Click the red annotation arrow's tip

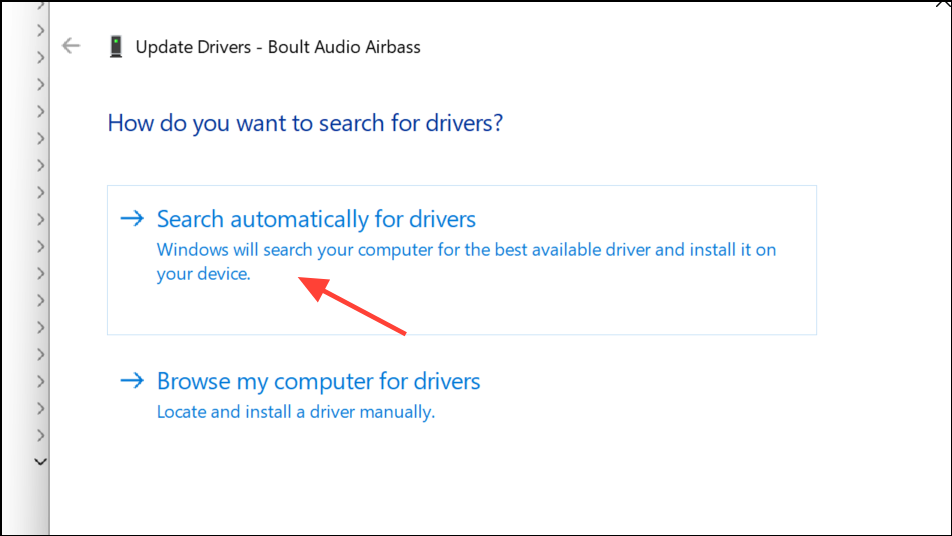point(304,282)
